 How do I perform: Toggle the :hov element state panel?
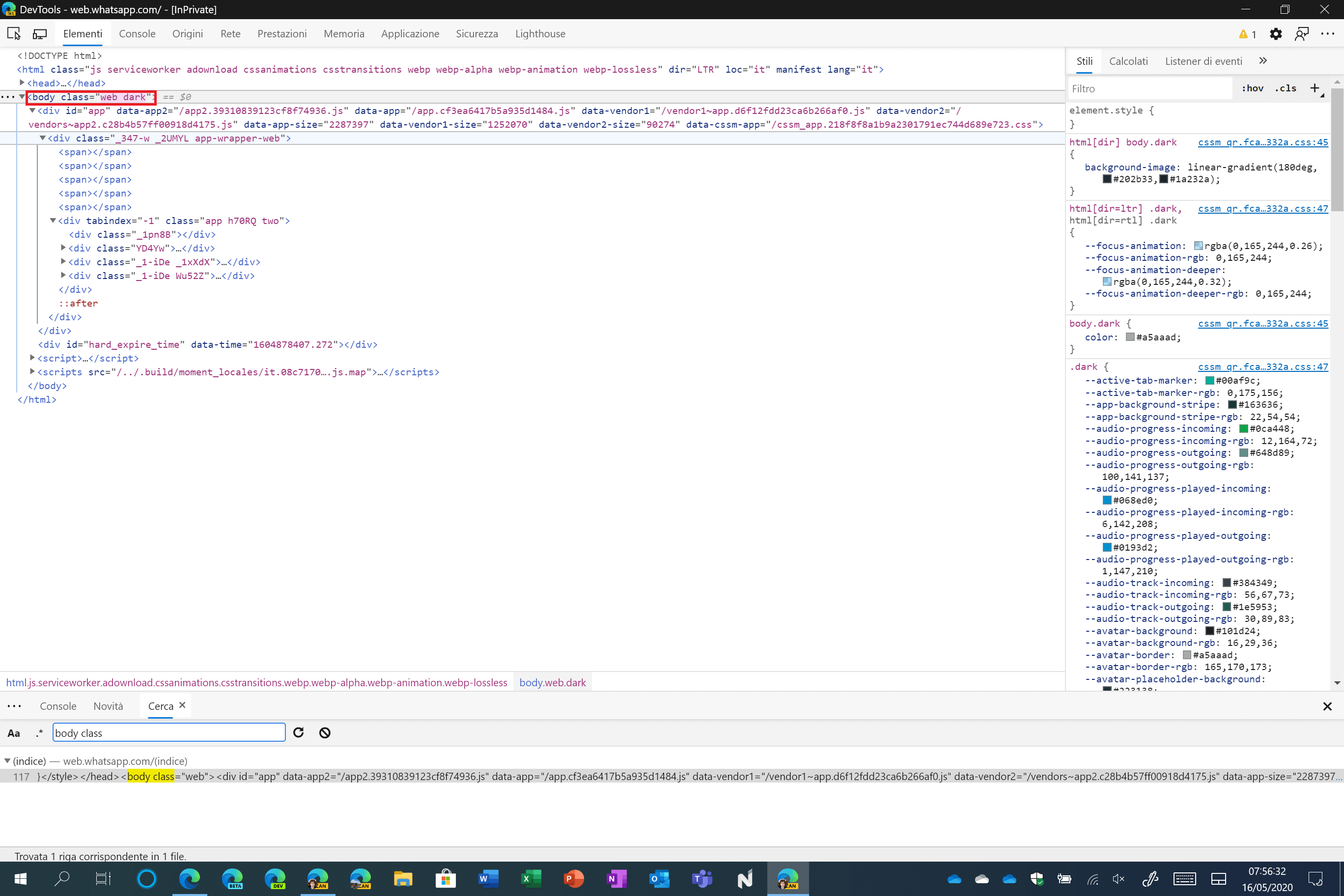coord(1253,88)
